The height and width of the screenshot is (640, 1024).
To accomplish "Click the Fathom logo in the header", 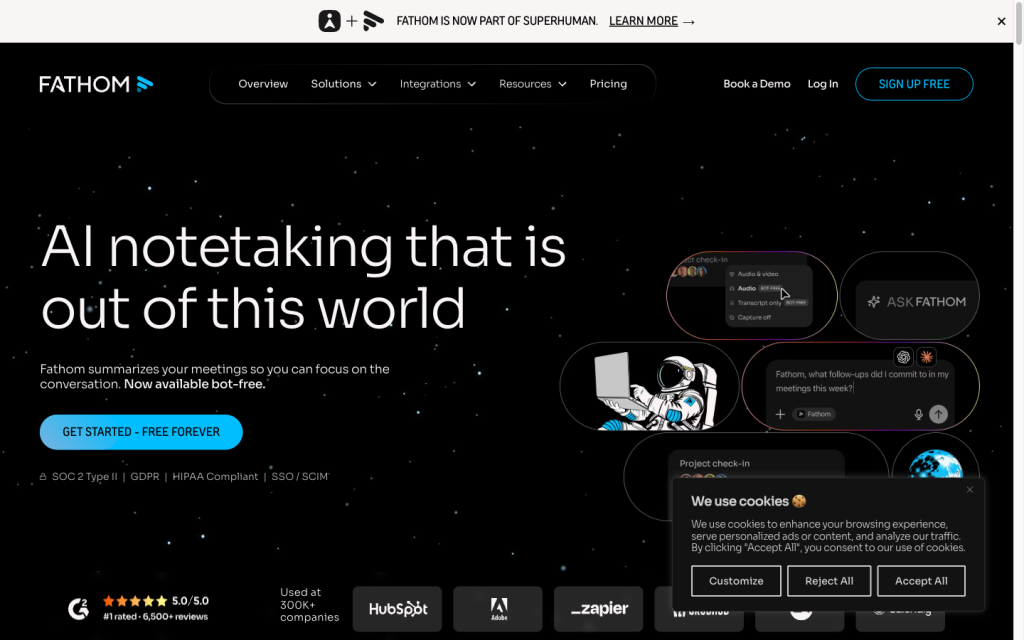I will (x=96, y=84).
